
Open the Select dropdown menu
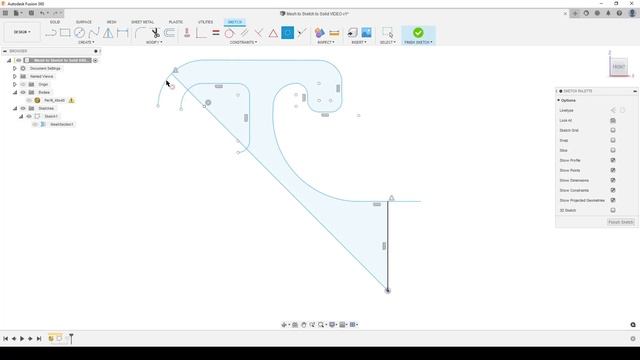point(388,42)
